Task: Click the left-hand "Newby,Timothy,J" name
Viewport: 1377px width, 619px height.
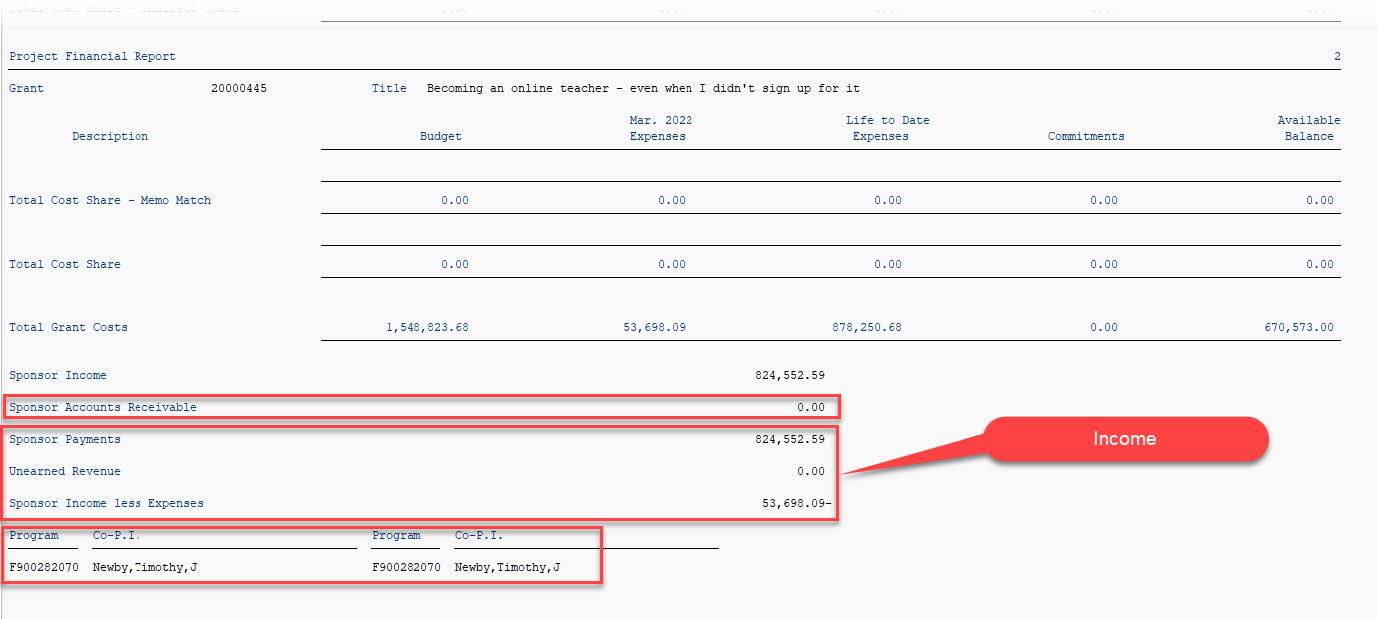Action: tap(145, 567)
